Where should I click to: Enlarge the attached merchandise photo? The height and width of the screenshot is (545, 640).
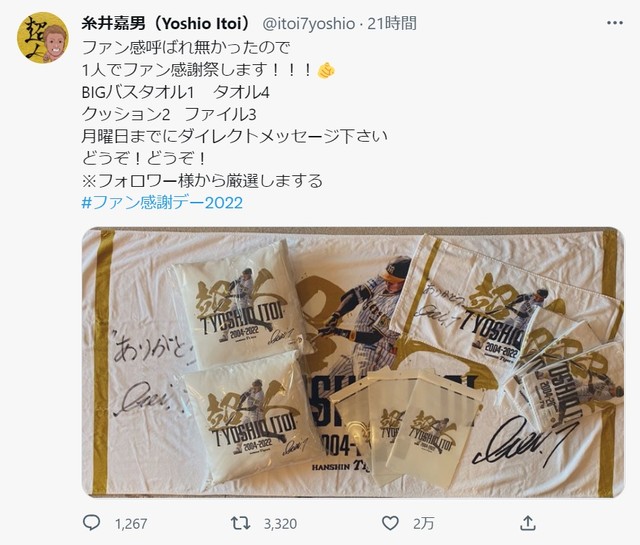[353, 362]
